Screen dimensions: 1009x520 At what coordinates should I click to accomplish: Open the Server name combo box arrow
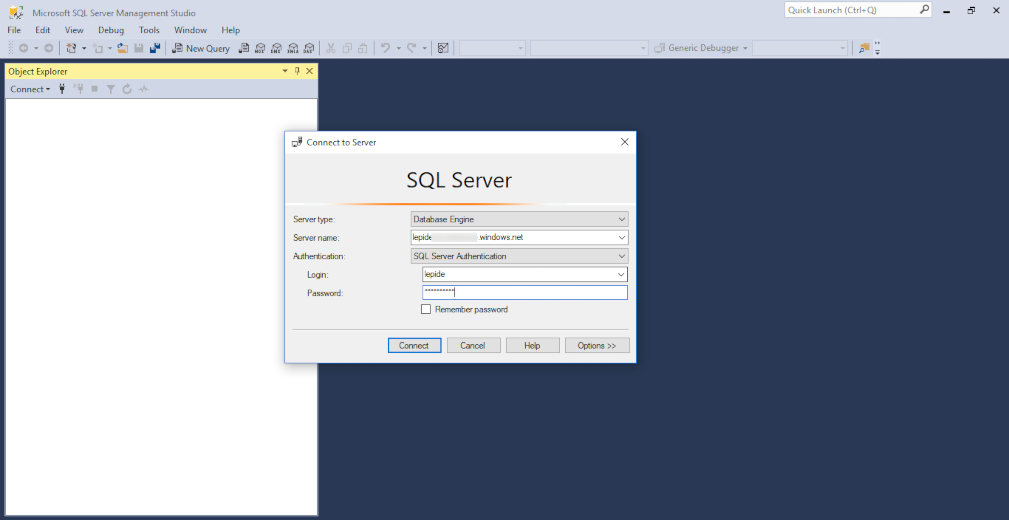pyautogui.click(x=622, y=237)
